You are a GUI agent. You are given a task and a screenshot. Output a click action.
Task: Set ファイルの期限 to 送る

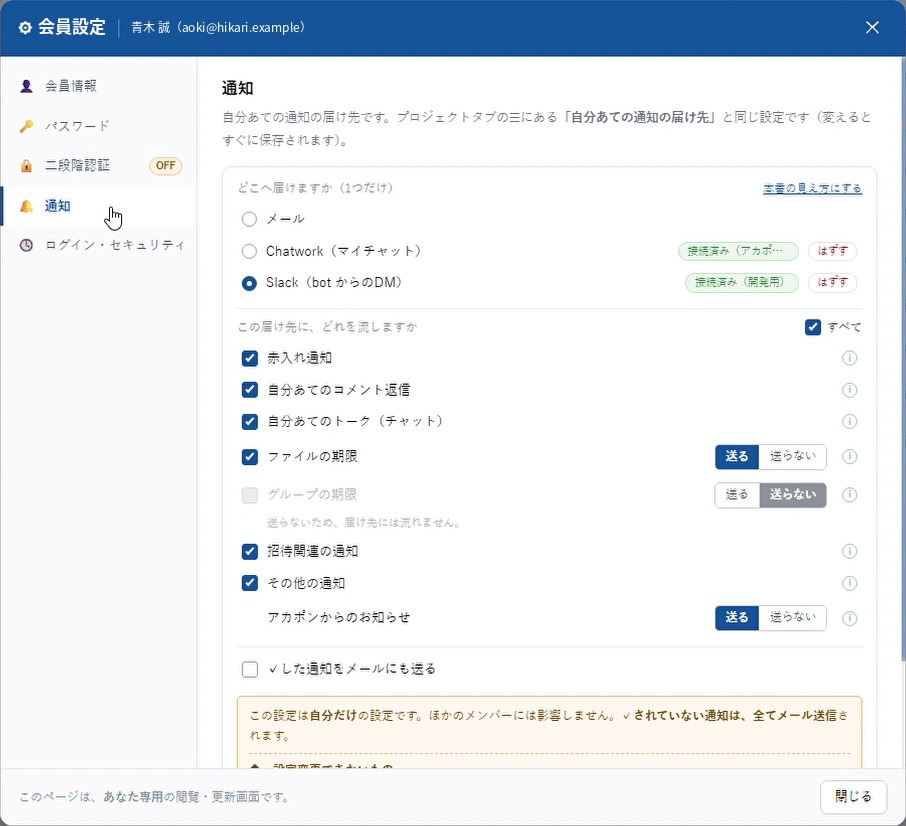[x=737, y=457]
